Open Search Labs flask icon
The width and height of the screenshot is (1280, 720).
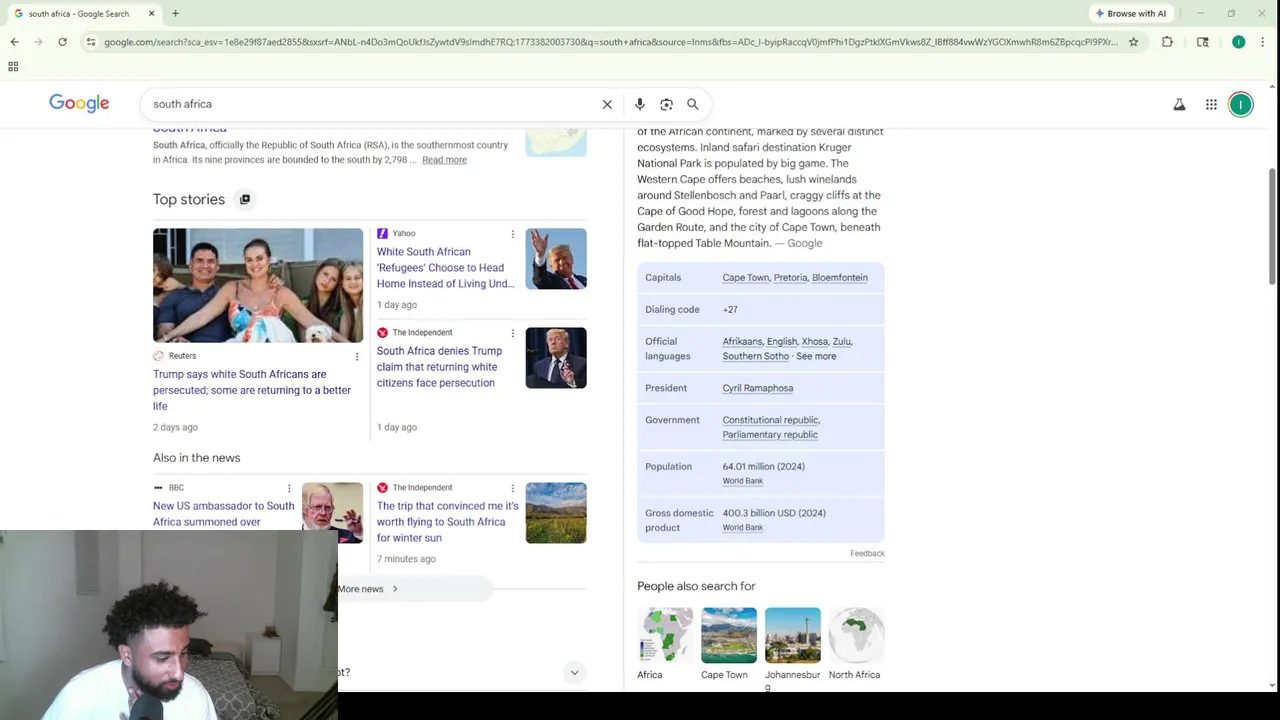(1179, 104)
